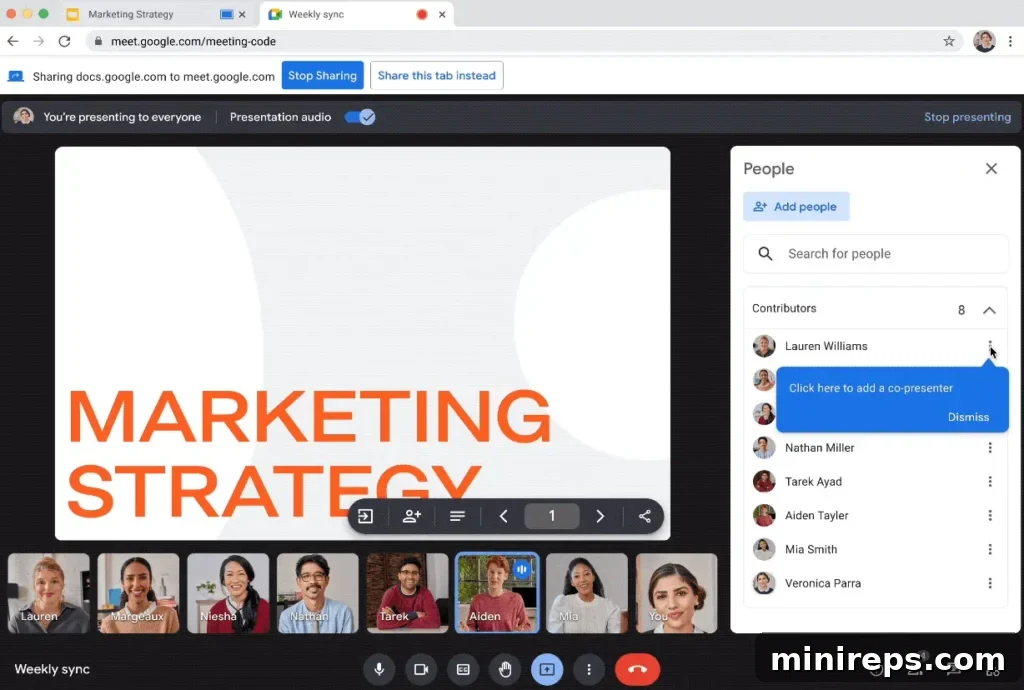
Task: Click the share icon on slide toolbar
Action: [x=645, y=516]
